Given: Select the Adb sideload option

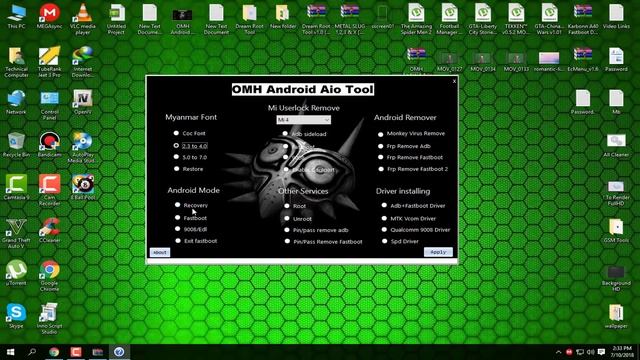Looking at the screenshot, I should (x=285, y=133).
